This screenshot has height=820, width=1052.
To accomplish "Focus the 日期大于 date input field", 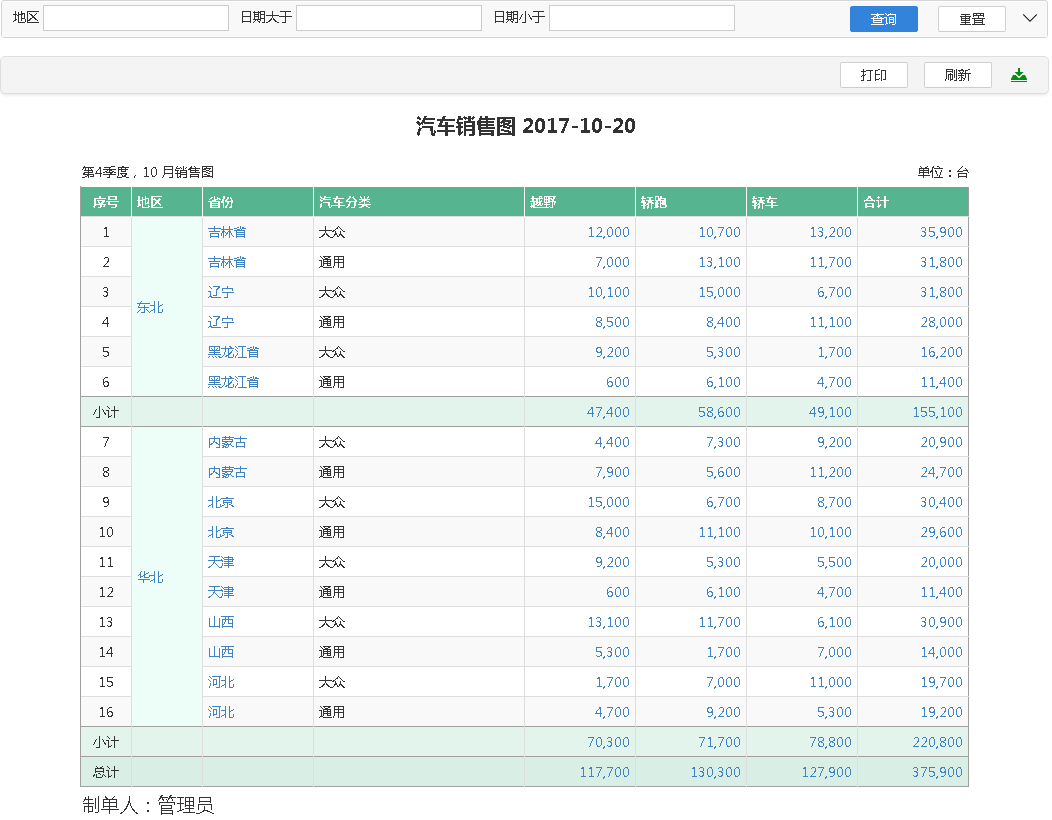I will click(389, 18).
